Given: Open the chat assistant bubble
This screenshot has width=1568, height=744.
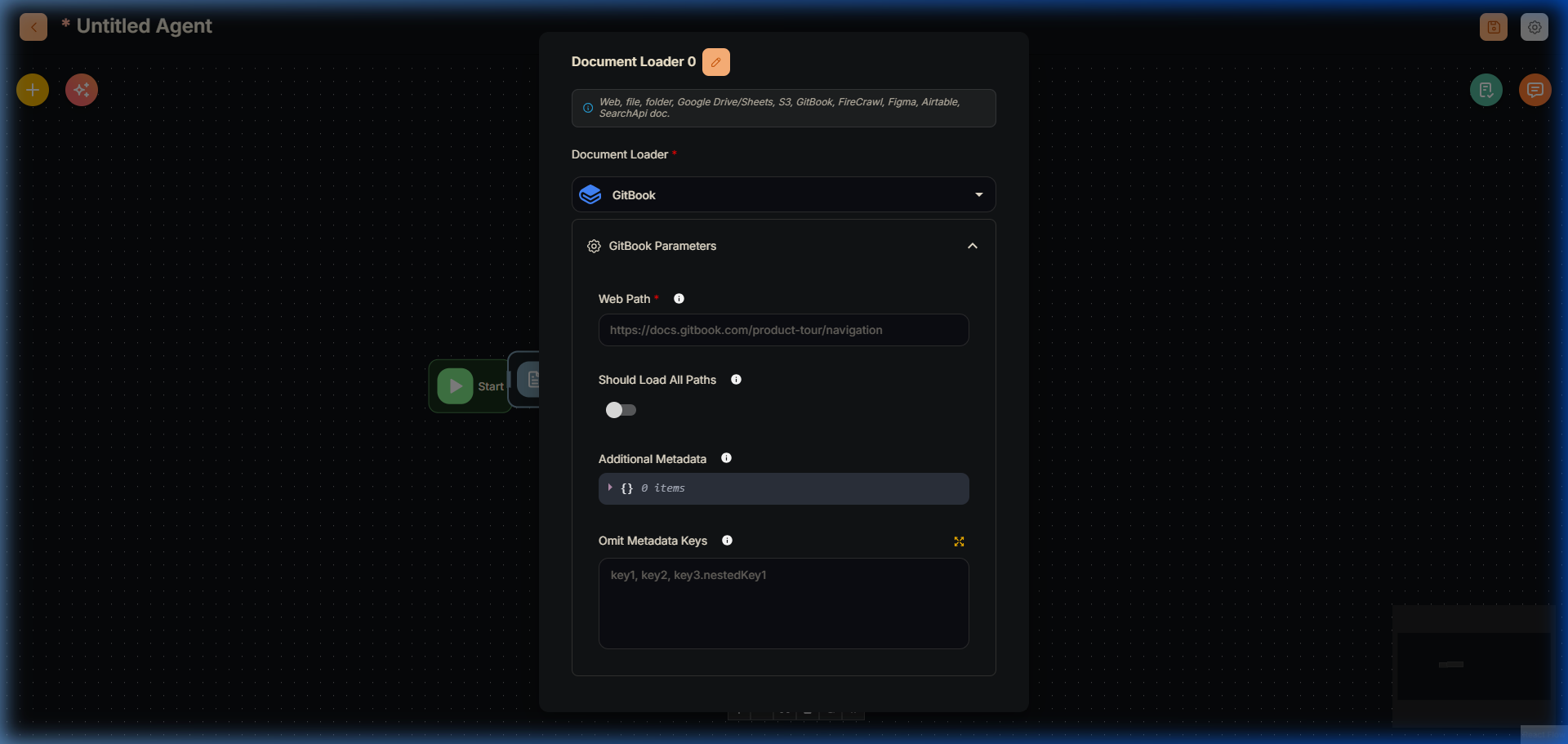Looking at the screenshot, I should (1535, 90).
